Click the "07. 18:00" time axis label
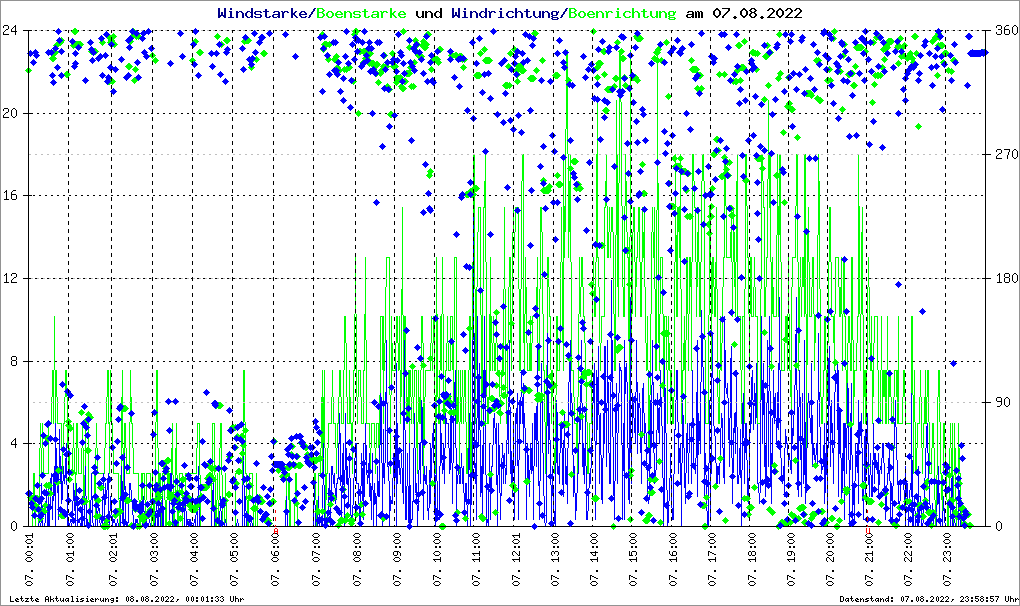1020x606 pixels. [x=752, y=560]
